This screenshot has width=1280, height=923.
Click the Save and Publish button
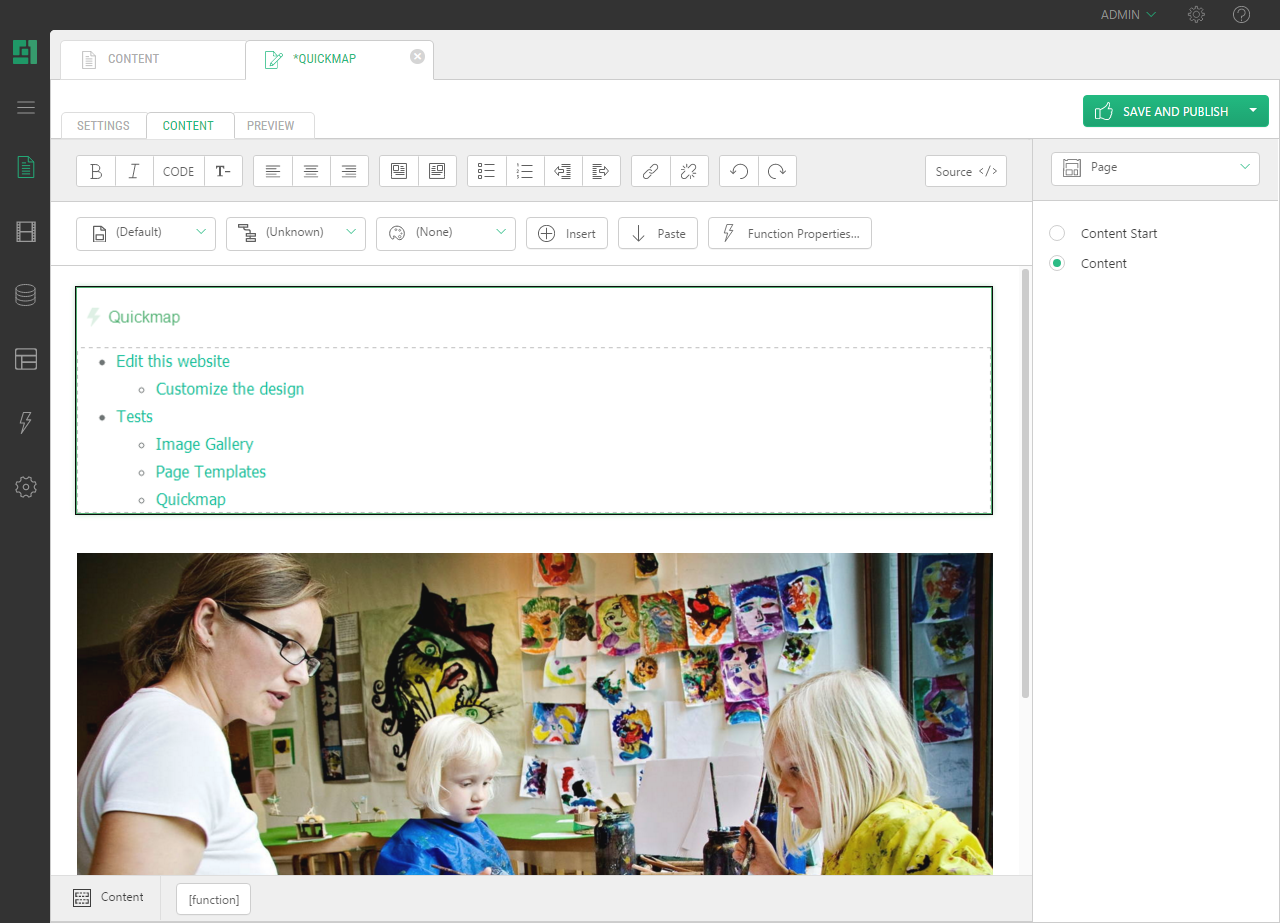point(1162,111)
